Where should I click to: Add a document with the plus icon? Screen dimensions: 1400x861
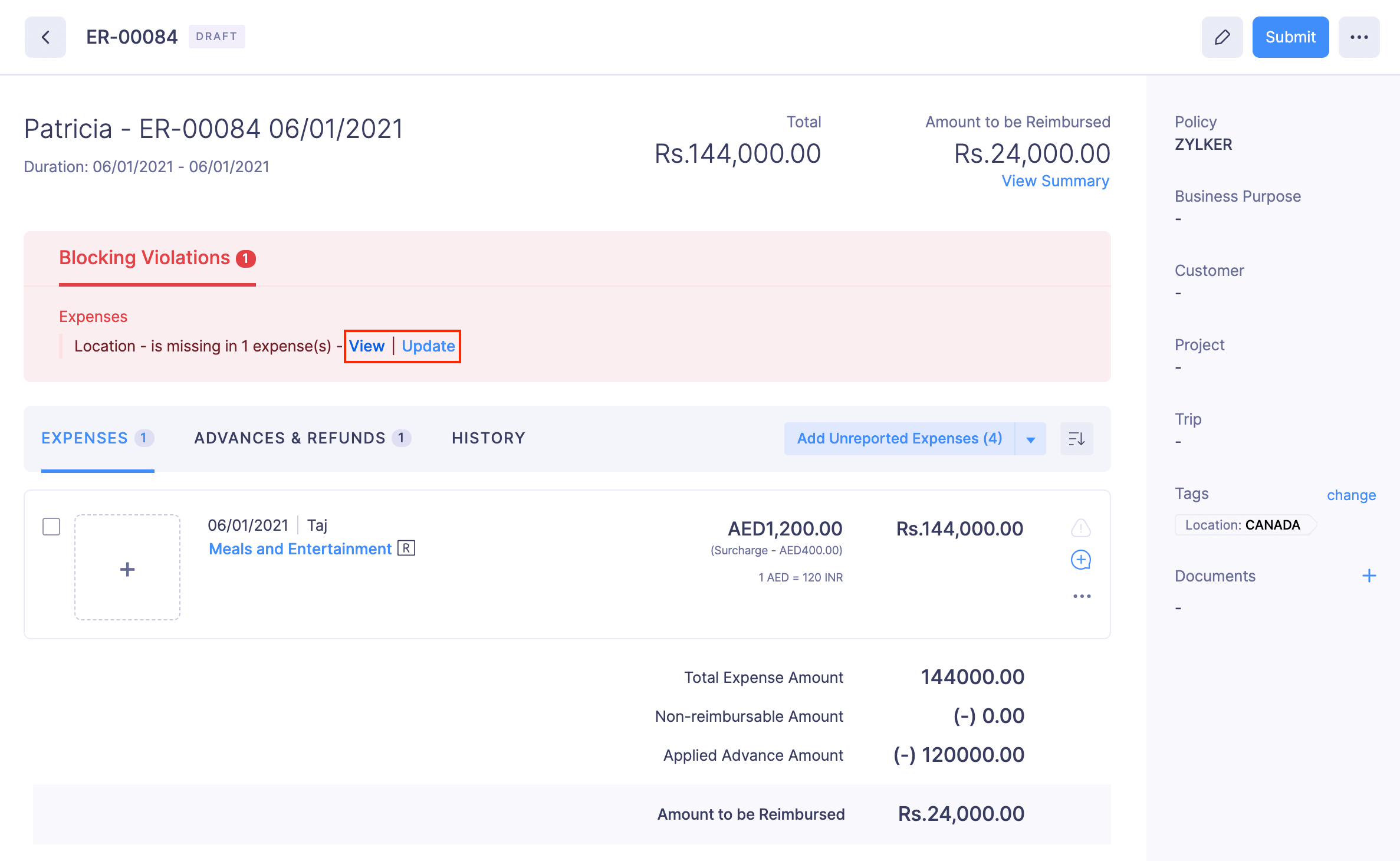(1369, 576)
